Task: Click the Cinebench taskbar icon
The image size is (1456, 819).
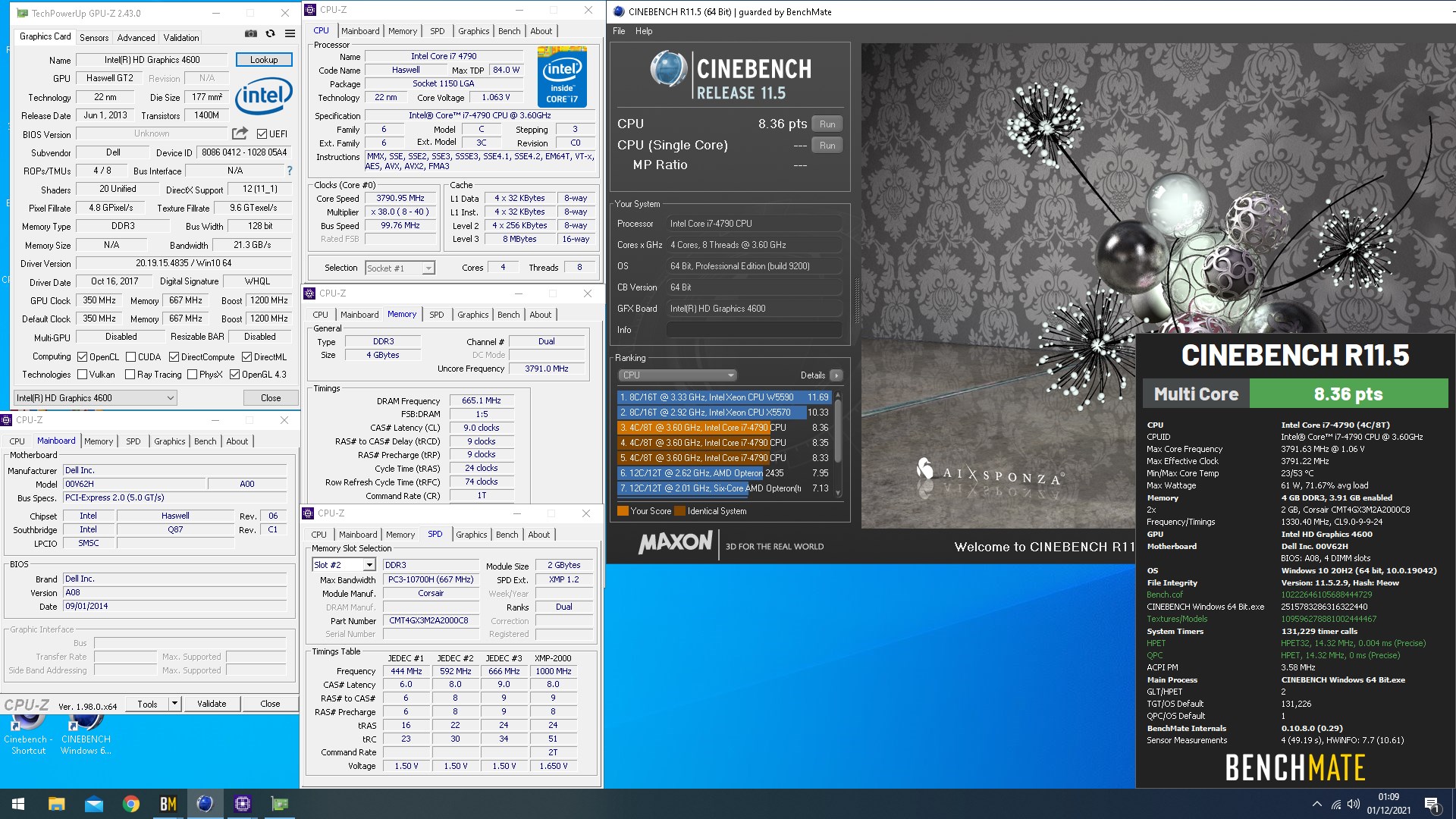Action: pyautogui.click(x=206, y=804)
